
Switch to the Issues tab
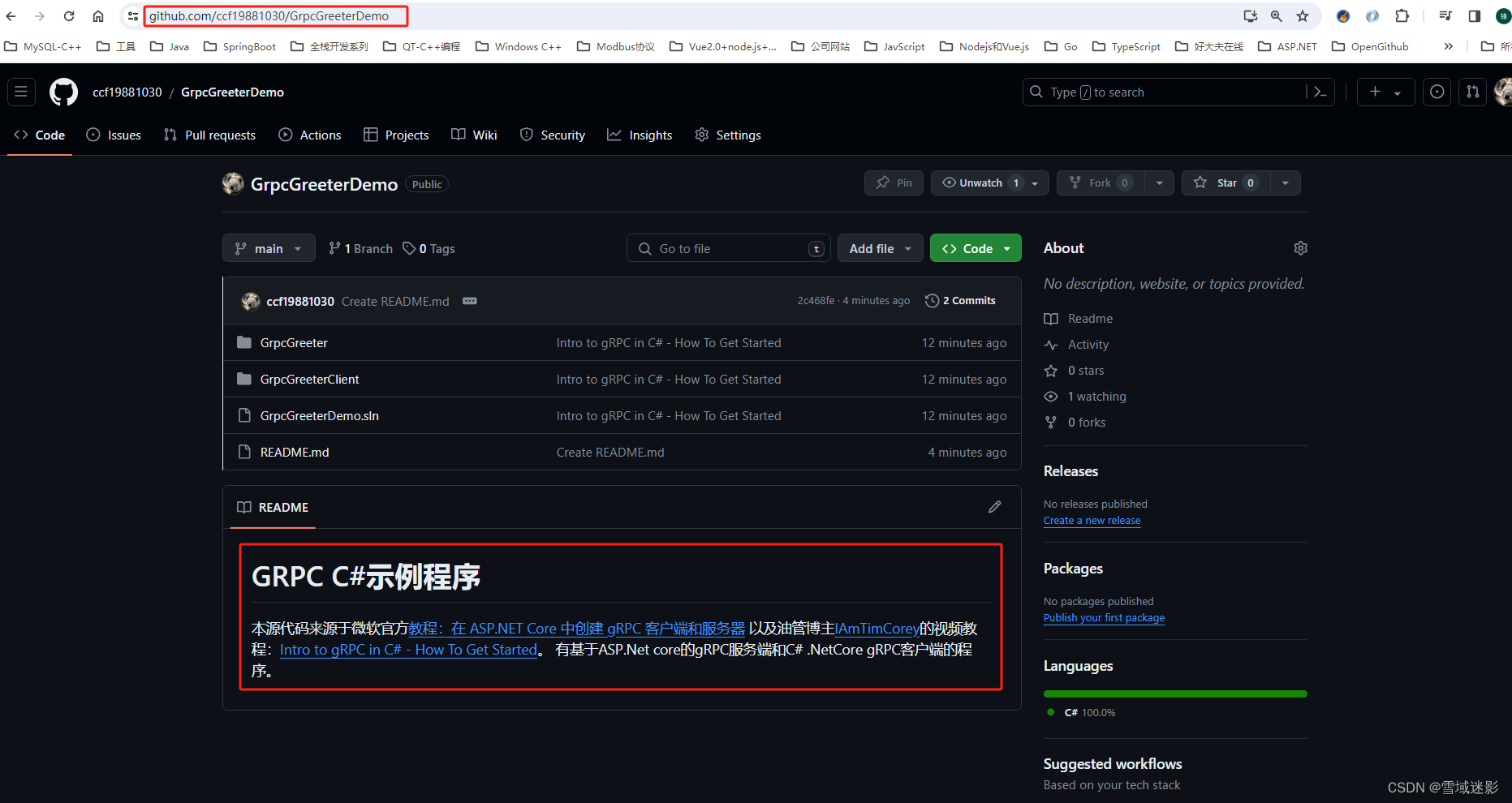114,135
